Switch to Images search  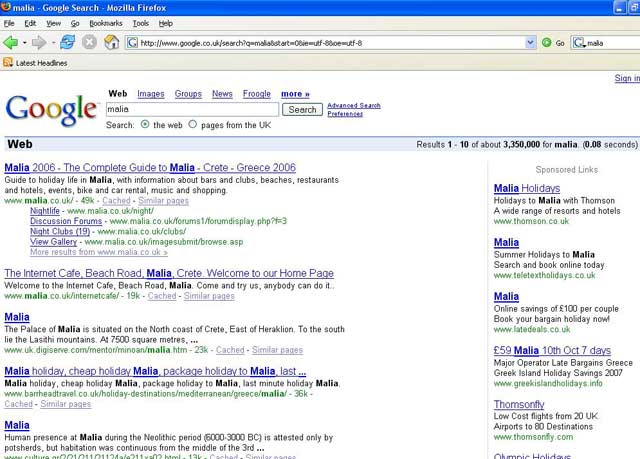pos(151,94)
